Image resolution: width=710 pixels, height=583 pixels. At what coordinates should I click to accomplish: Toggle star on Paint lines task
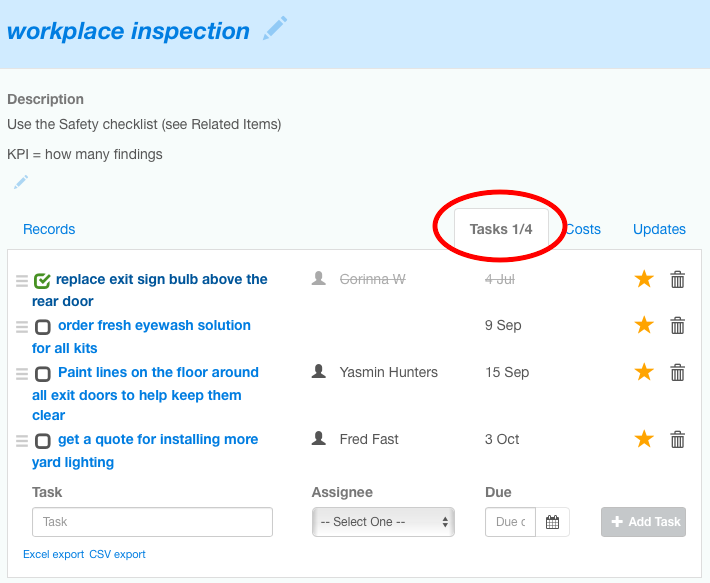pos(644,372)
